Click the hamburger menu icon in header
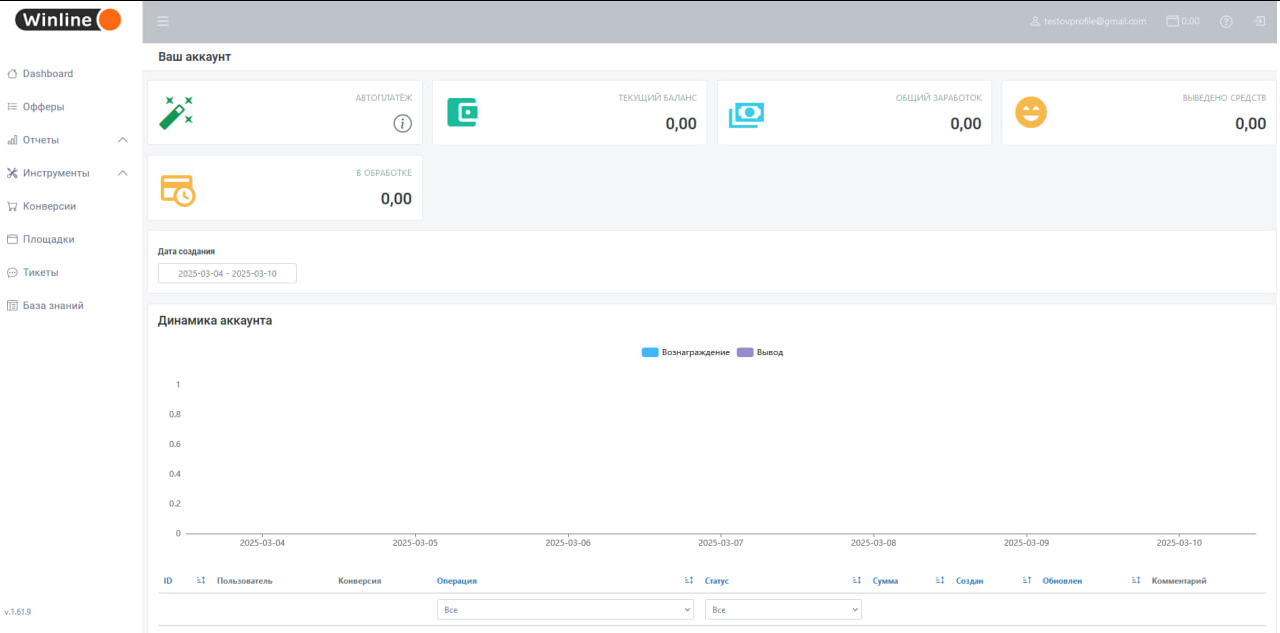Viewport: 1280px width, 633px height. (163, 21)
